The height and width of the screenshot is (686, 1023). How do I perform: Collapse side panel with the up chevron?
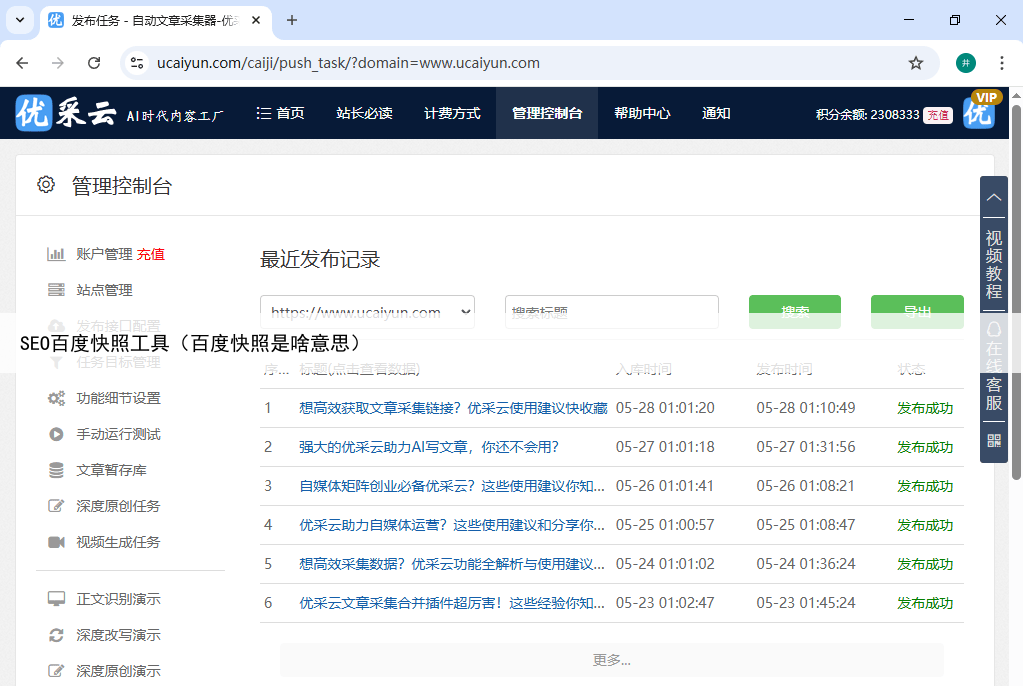[994, 197]
